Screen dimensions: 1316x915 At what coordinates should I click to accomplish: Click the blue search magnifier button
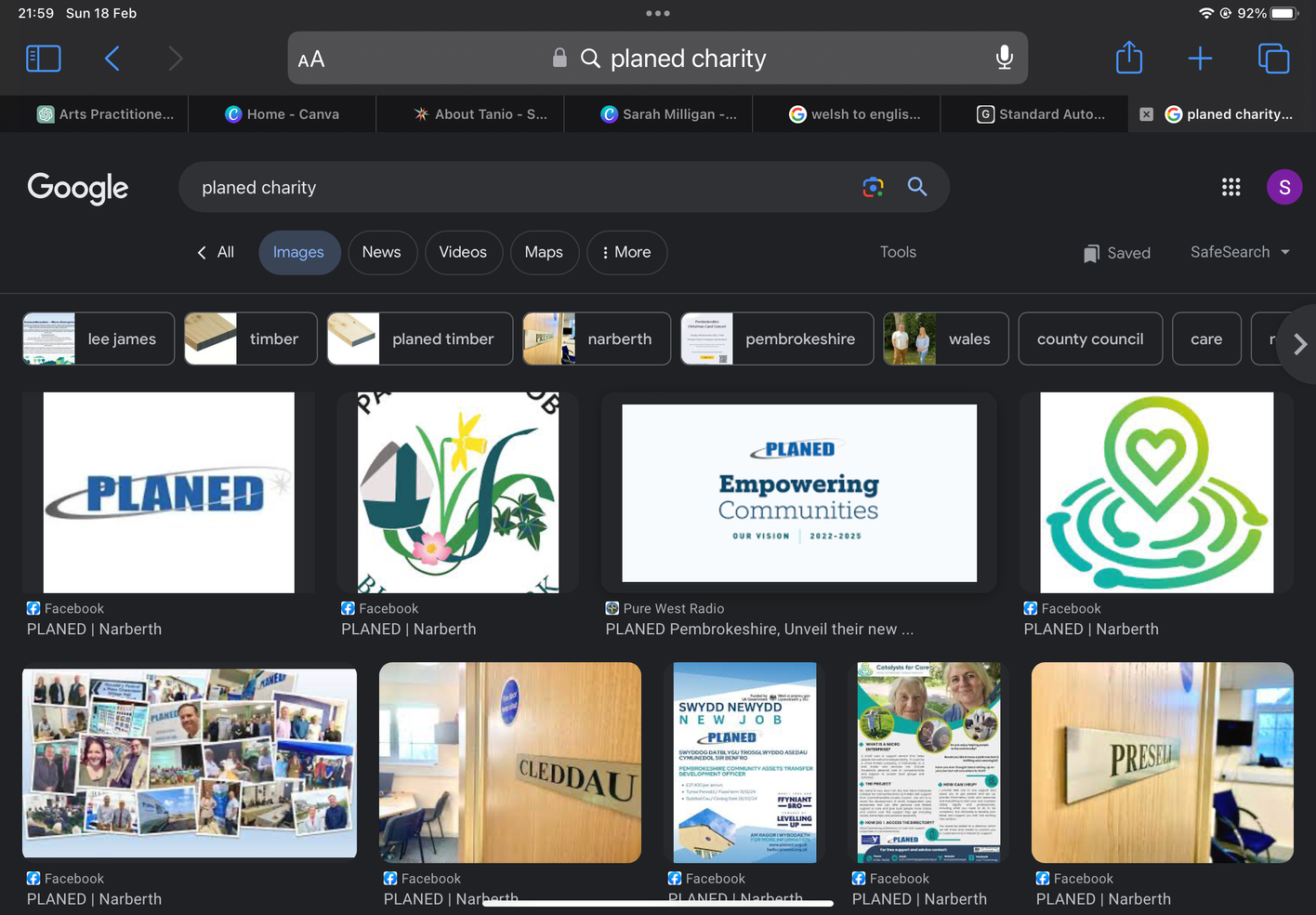click(x=917, y=187)
